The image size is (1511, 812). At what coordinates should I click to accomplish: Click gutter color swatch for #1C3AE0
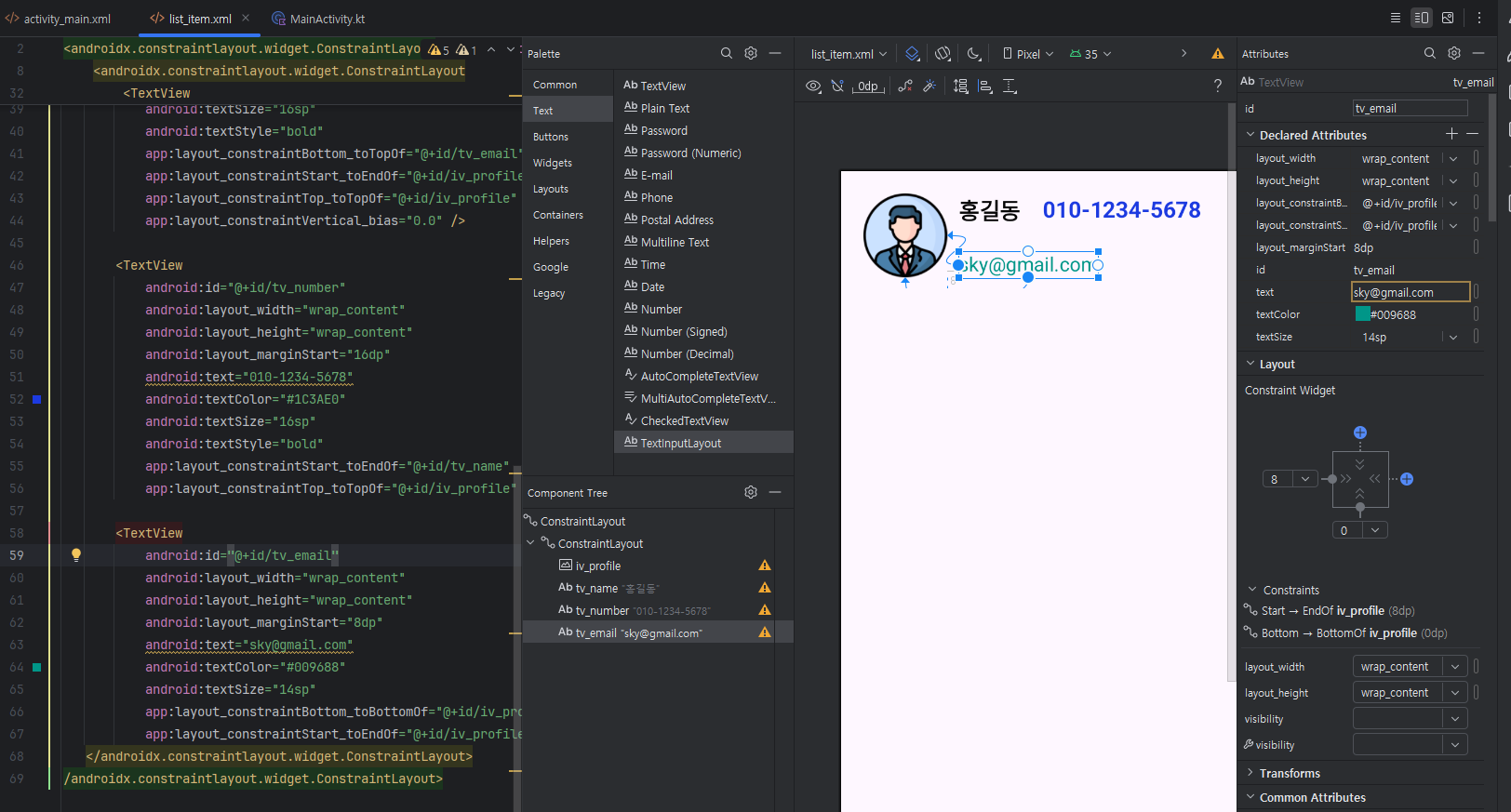point(37,399)
